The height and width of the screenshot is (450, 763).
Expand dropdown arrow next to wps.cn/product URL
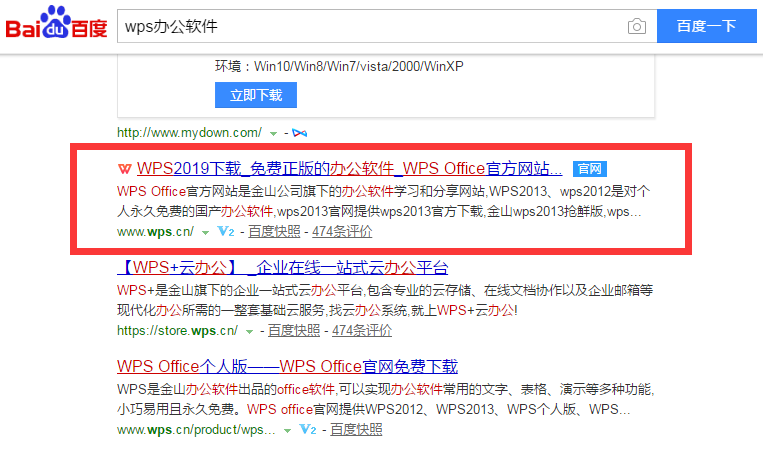pos(287,431)
